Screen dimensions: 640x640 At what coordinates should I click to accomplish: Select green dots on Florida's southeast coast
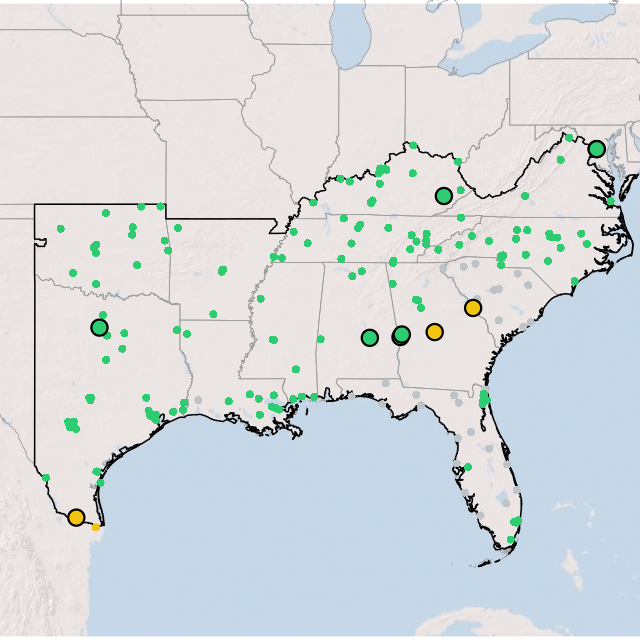[516, 521]
